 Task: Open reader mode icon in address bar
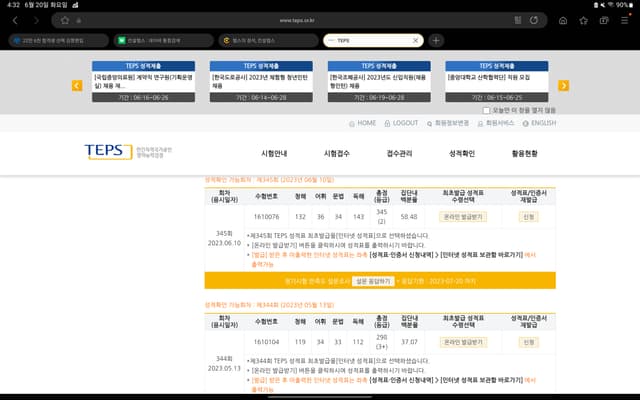(518, 20)
